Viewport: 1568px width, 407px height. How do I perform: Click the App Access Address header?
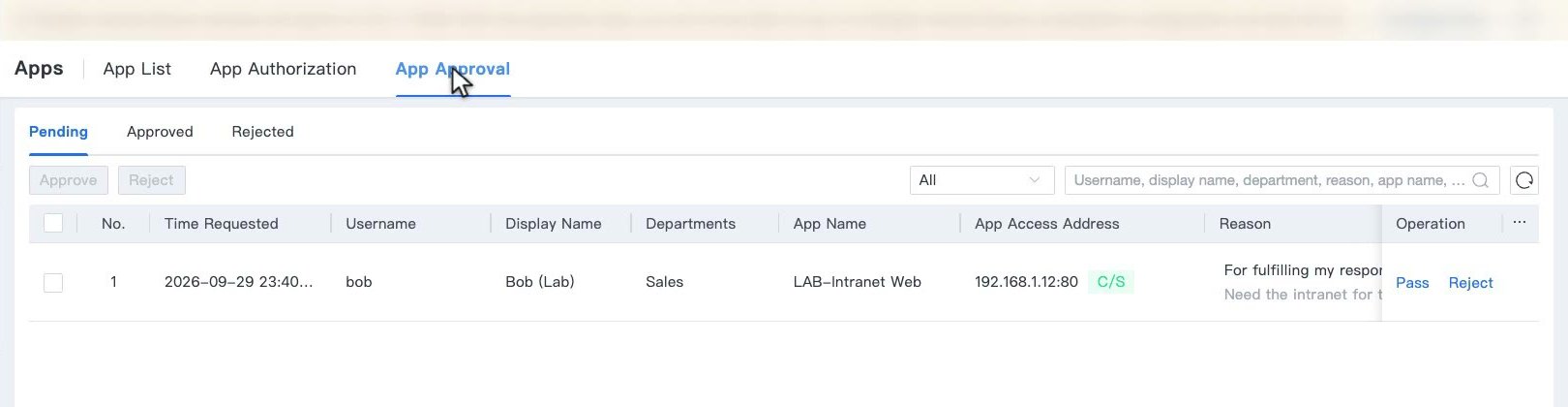click(1046, 224)
